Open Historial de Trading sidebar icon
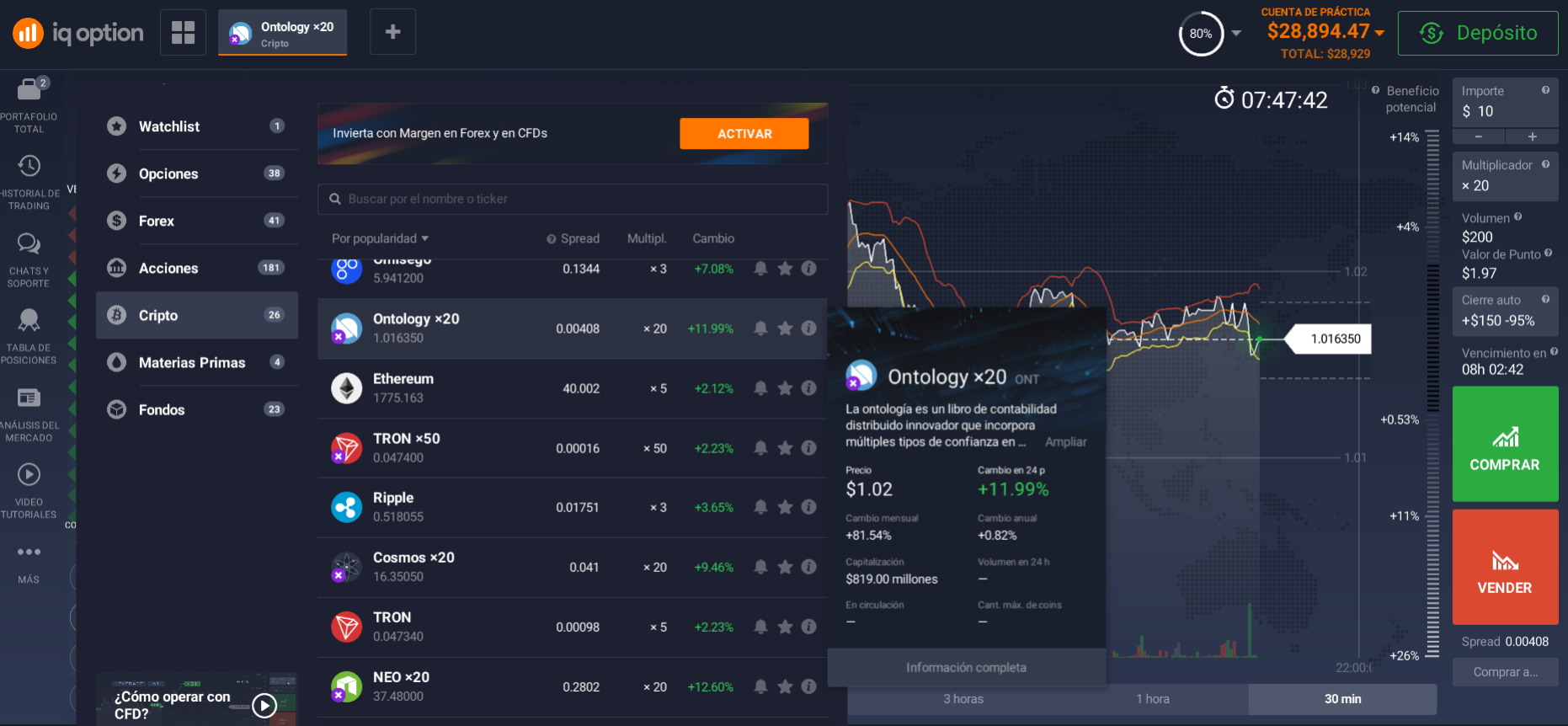The height and width of the screenshot is (726, 1568). pos(29,166)
